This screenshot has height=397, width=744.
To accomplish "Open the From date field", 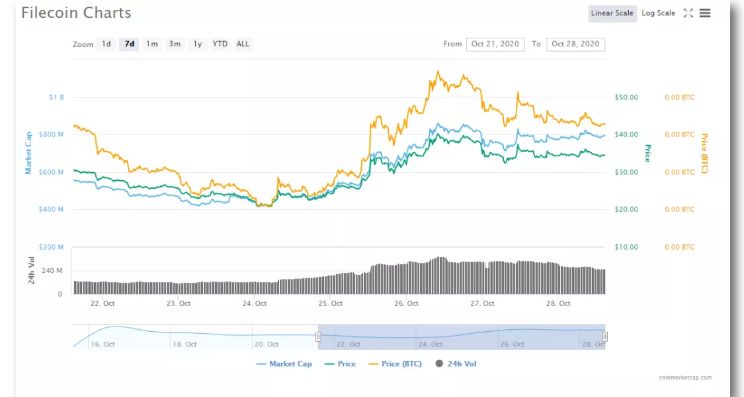I will click(495, 44).
